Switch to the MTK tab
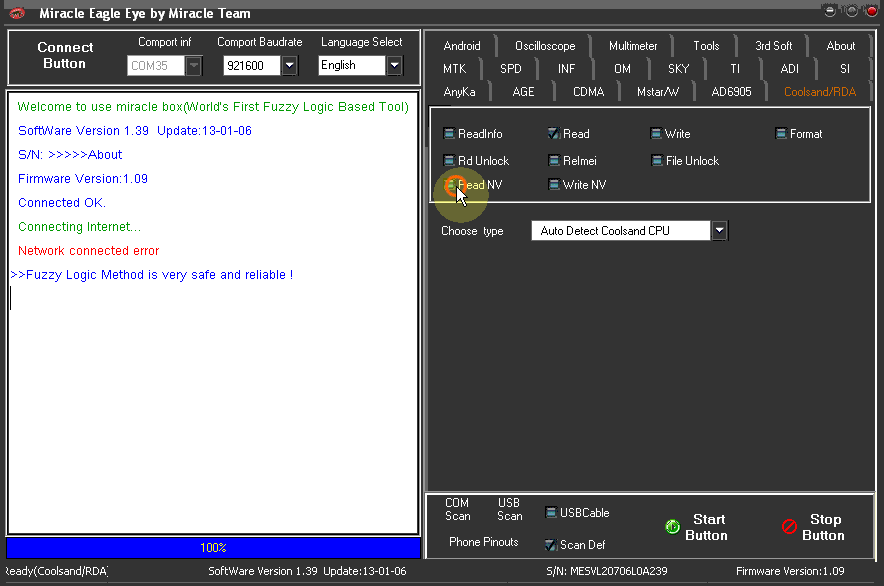Viewport: 884px width, 586px height. tap(454, 69)
